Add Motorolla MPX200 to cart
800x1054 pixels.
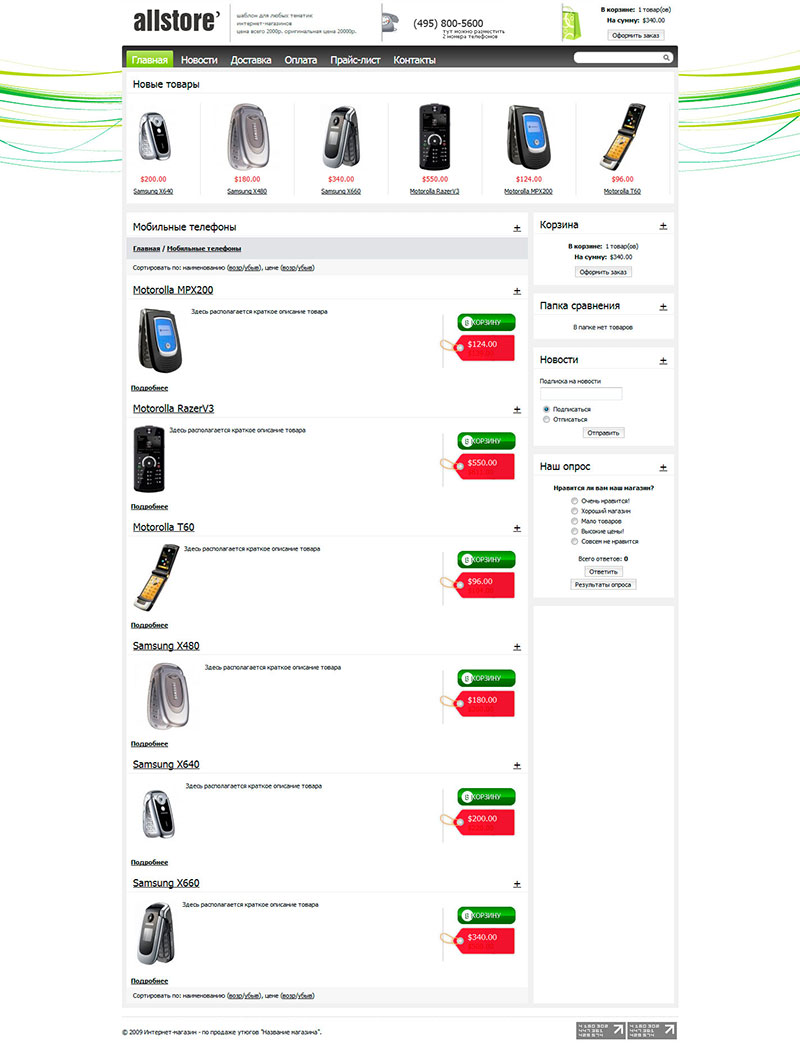tap(487, 323)
